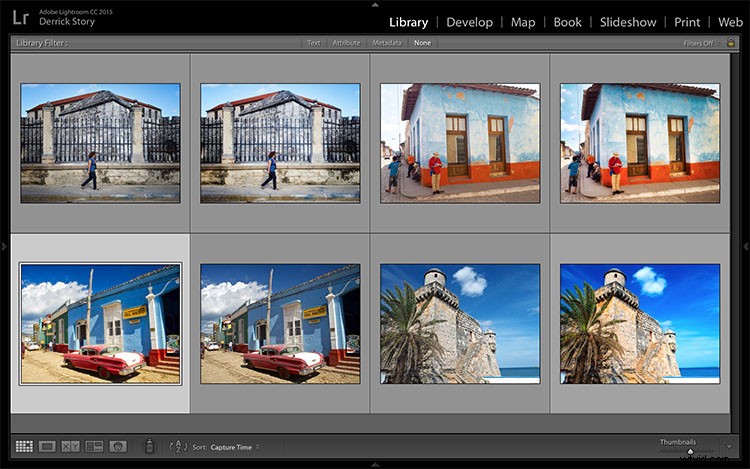This screenshot has height=469, width=750.
Task: Filter library by Metadata
Action: 387,43
